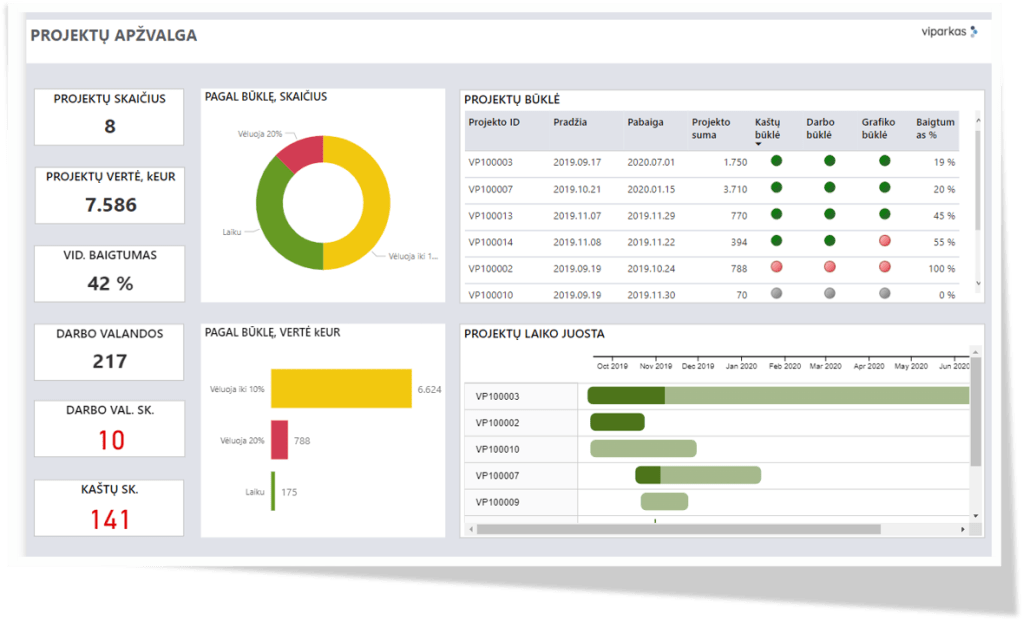Click the gray Darbo būklė dot for VP100010

[x=829, y=293]
